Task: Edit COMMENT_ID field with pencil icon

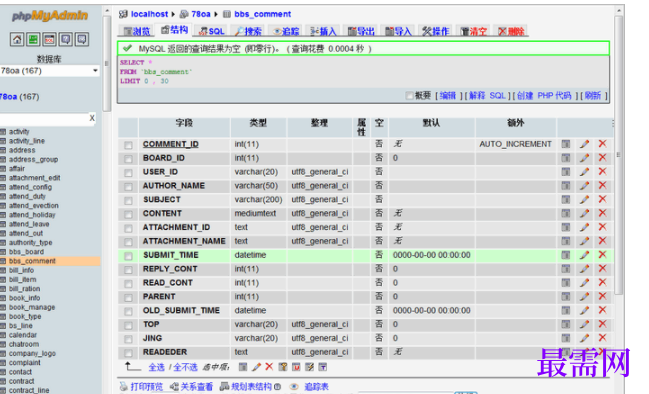Action: 584,144
